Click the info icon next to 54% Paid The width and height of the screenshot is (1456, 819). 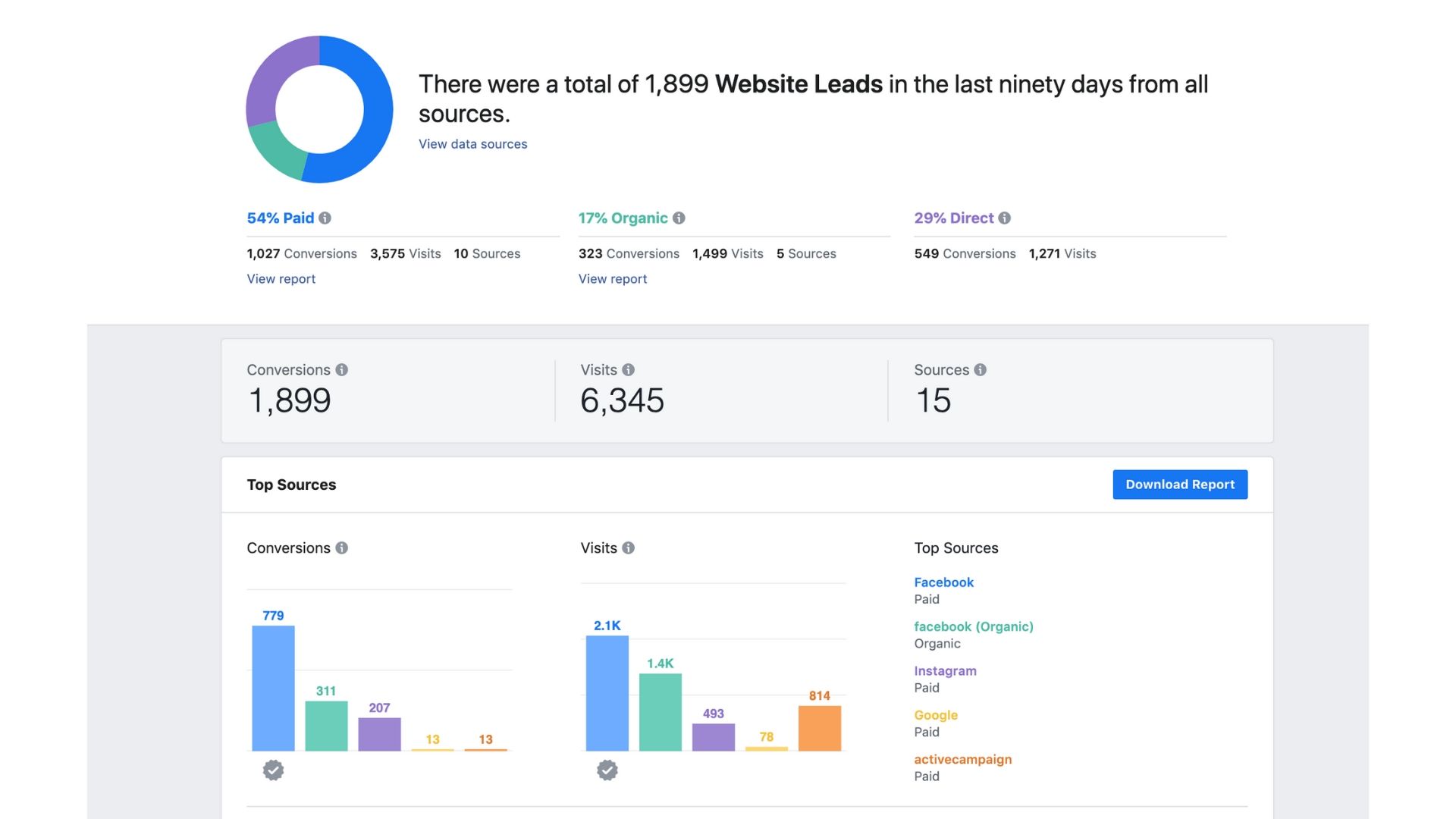(325, 218)
